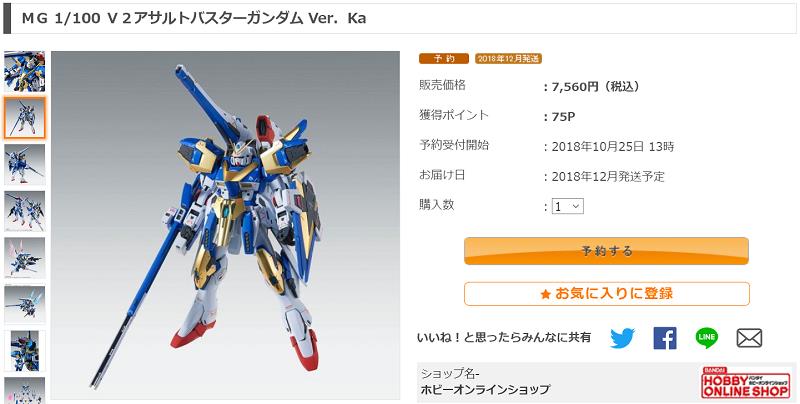Click the Bandai Hobby Online Shop logo
Screen dimensions: 800x404
pos(745,383)
